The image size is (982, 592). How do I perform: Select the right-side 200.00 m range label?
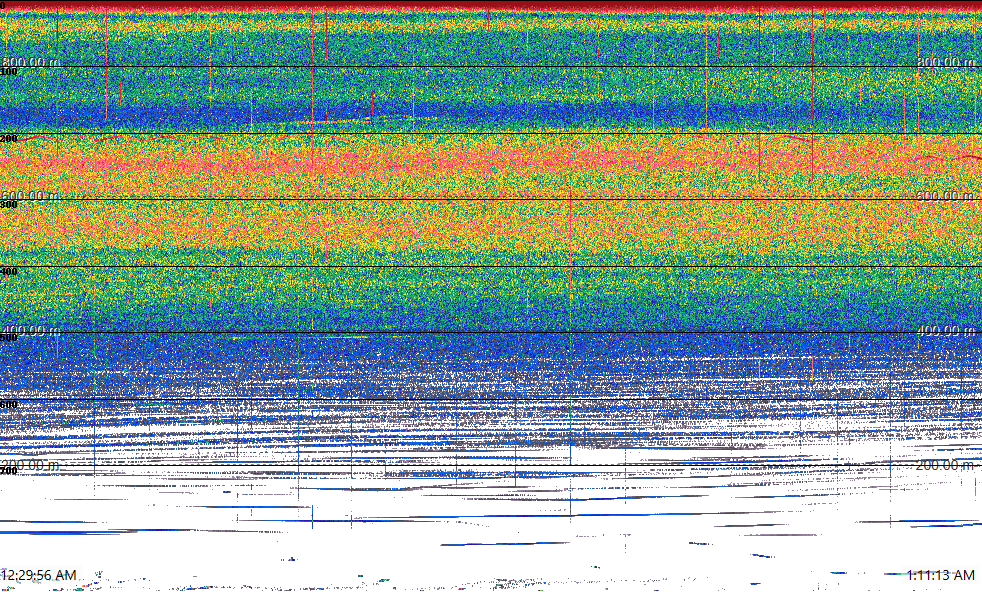pos(946,465)
